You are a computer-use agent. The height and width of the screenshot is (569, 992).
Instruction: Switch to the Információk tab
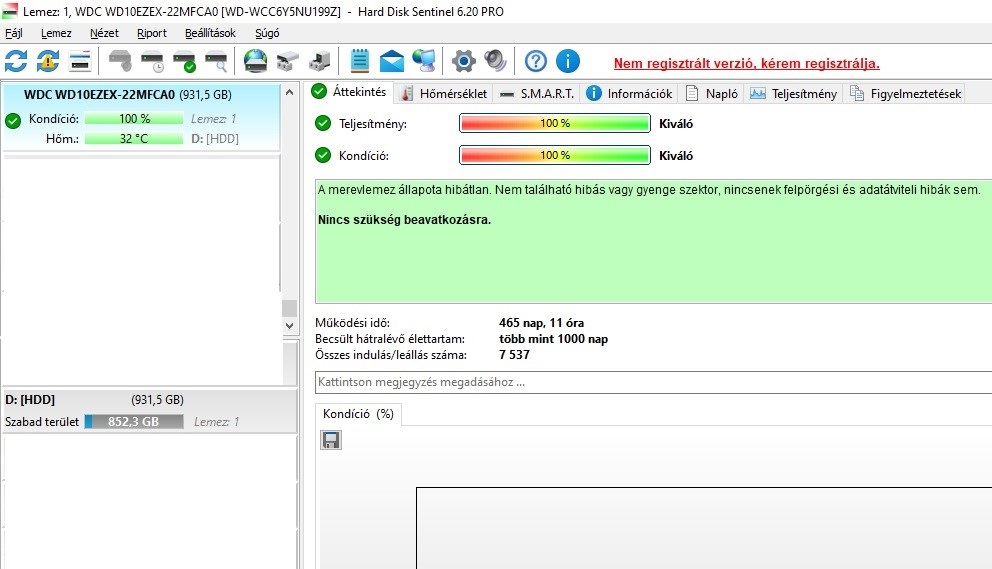coord(629,94)
